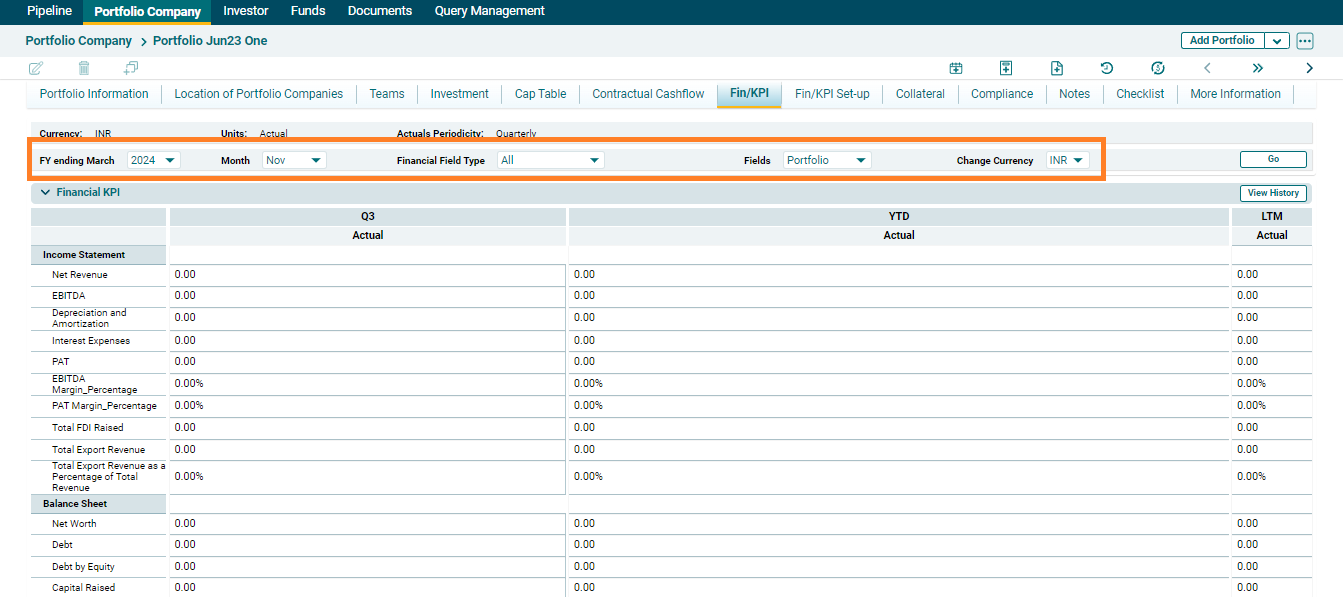Open the Month dropdown showing Nov
The width and height of the screenshot is (1343, 597).
click(294, 160)
